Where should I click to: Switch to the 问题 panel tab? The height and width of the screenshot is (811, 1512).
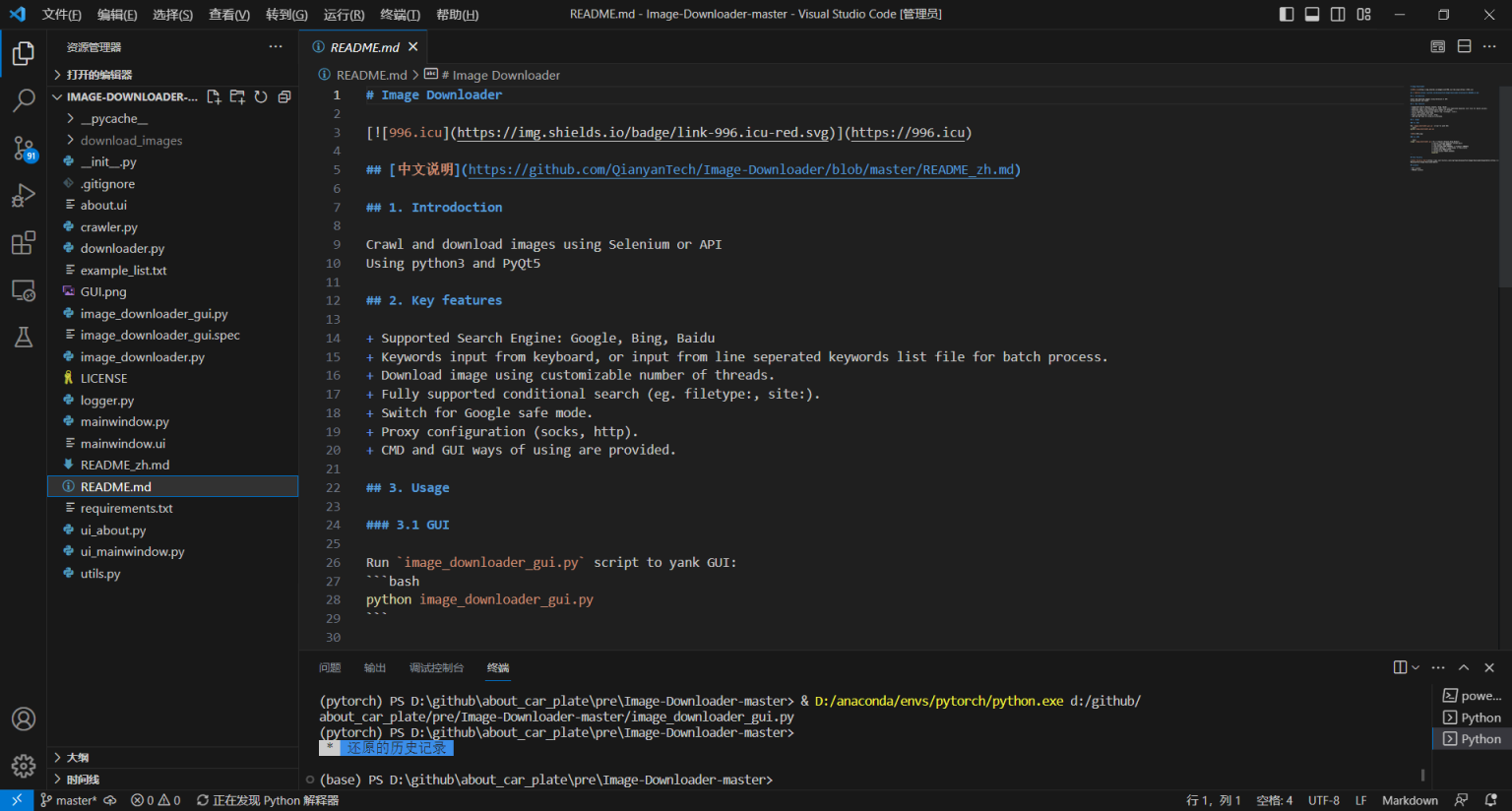pos(330,667)
